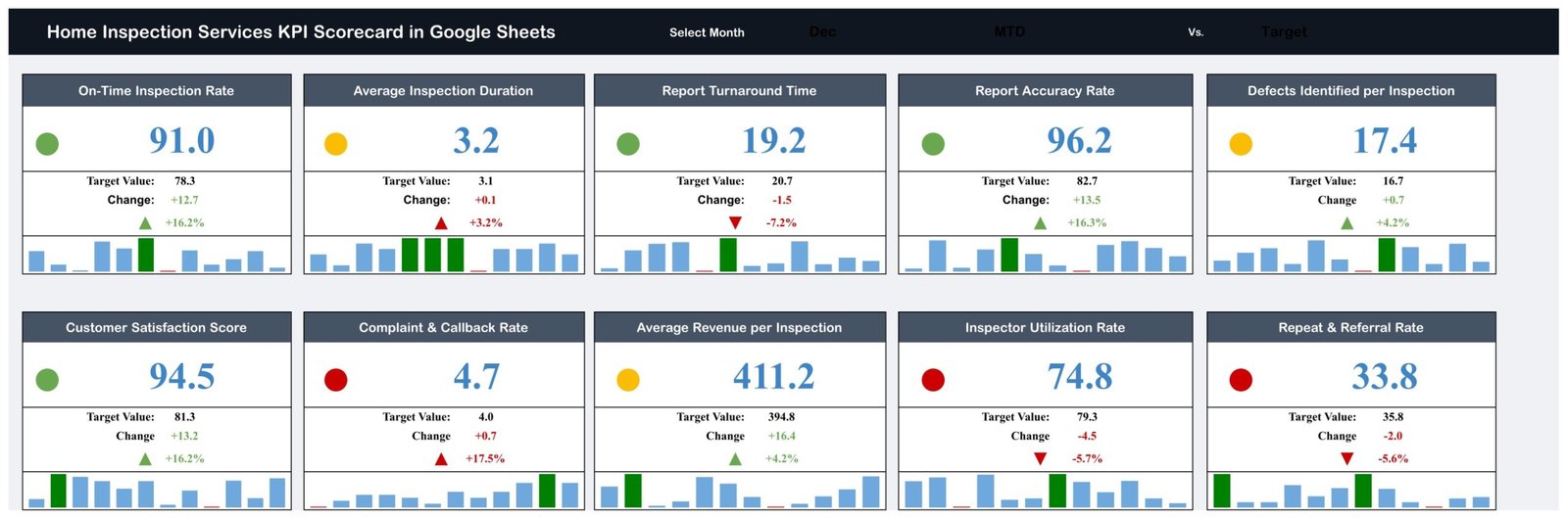The width and height of the screenshot is (1568, 519).
Task: Click the 96.2 KPI value
Action: pyautogui.click(x=1079, y=141)
